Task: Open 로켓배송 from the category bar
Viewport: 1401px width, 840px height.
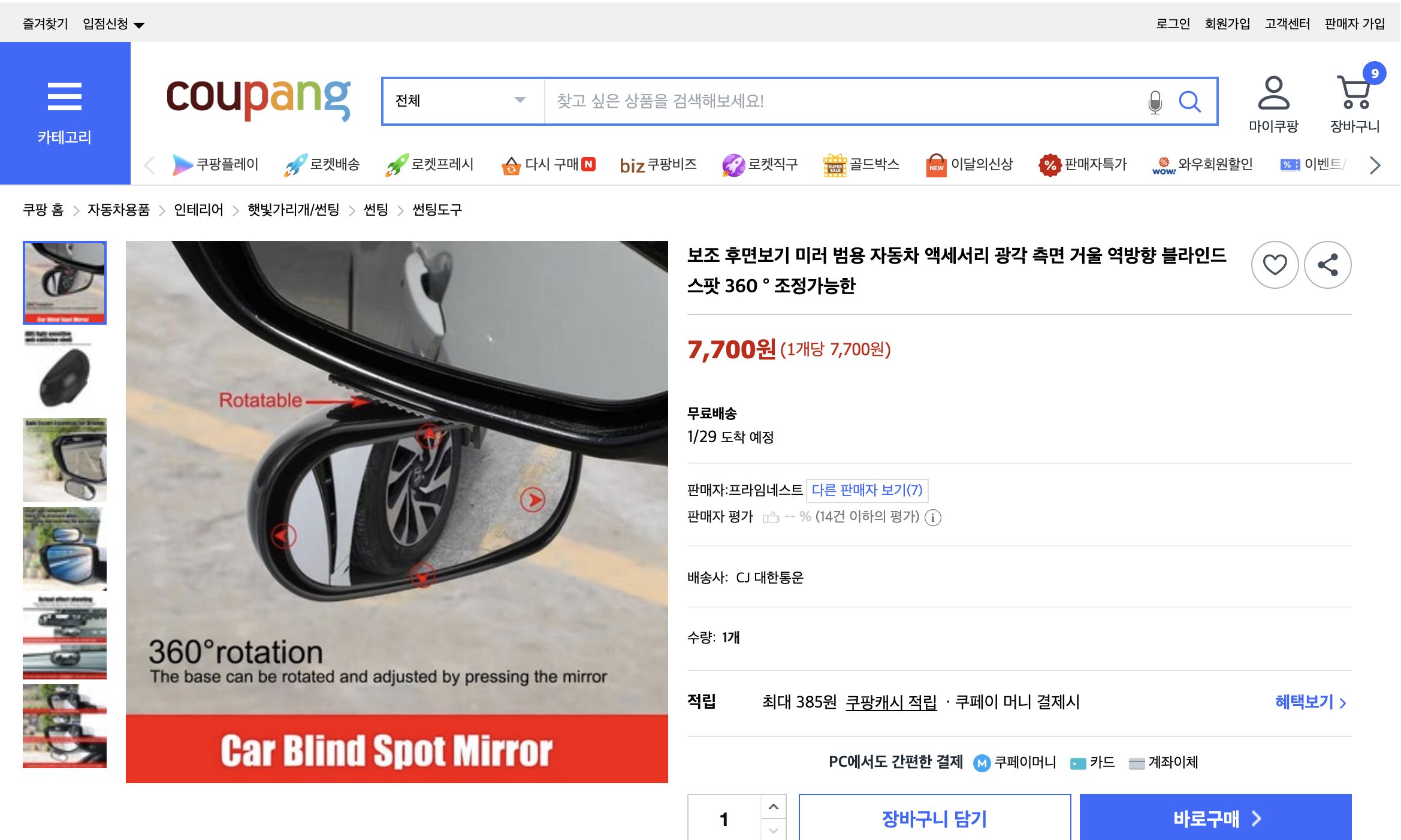Action: [x=323, y=165]
